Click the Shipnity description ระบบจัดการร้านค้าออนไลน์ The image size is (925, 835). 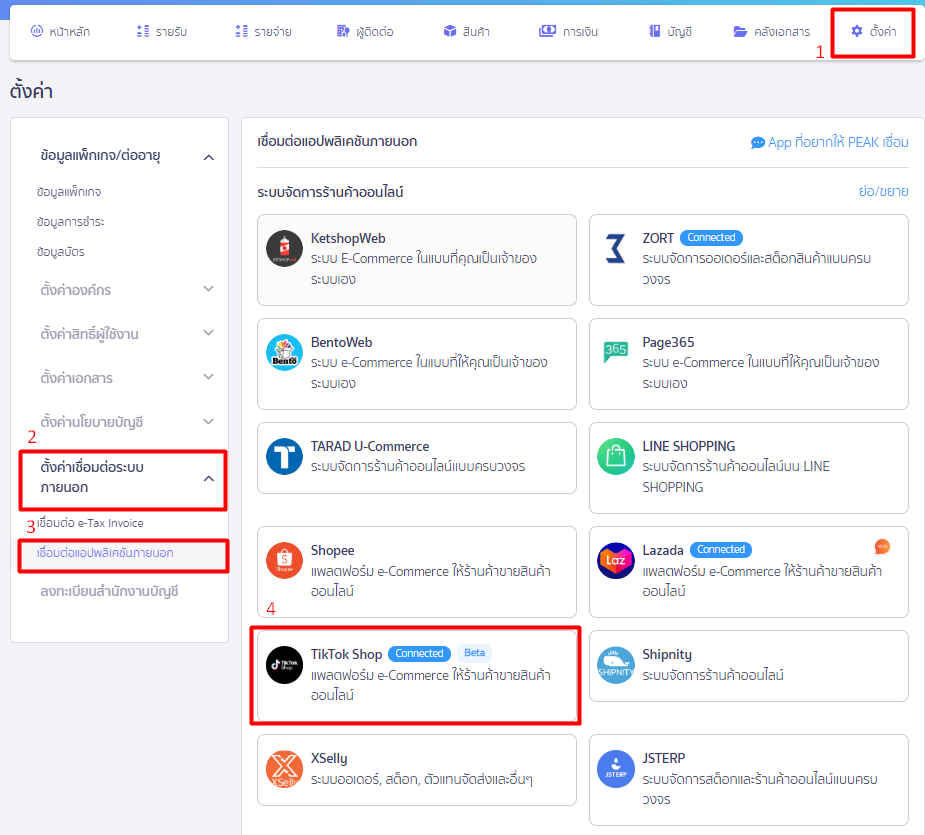click(713, 675)
